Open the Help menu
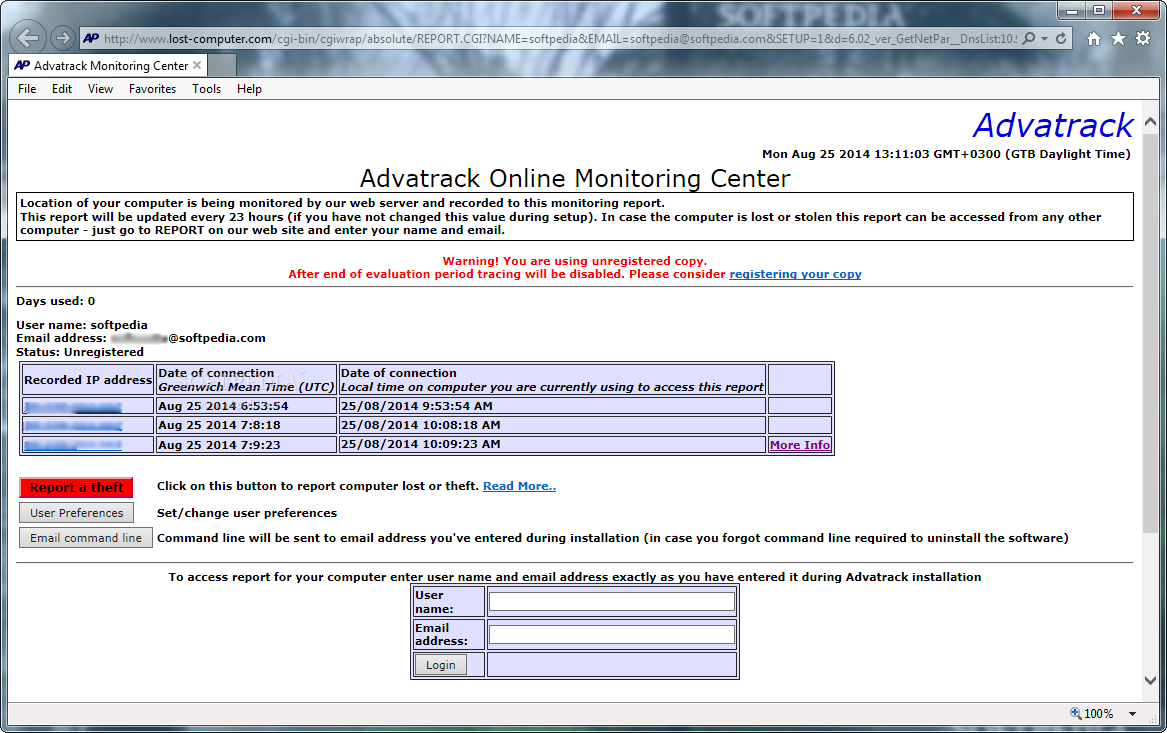The width and height of the screenshot is (1167, 733). coord(249,89)
